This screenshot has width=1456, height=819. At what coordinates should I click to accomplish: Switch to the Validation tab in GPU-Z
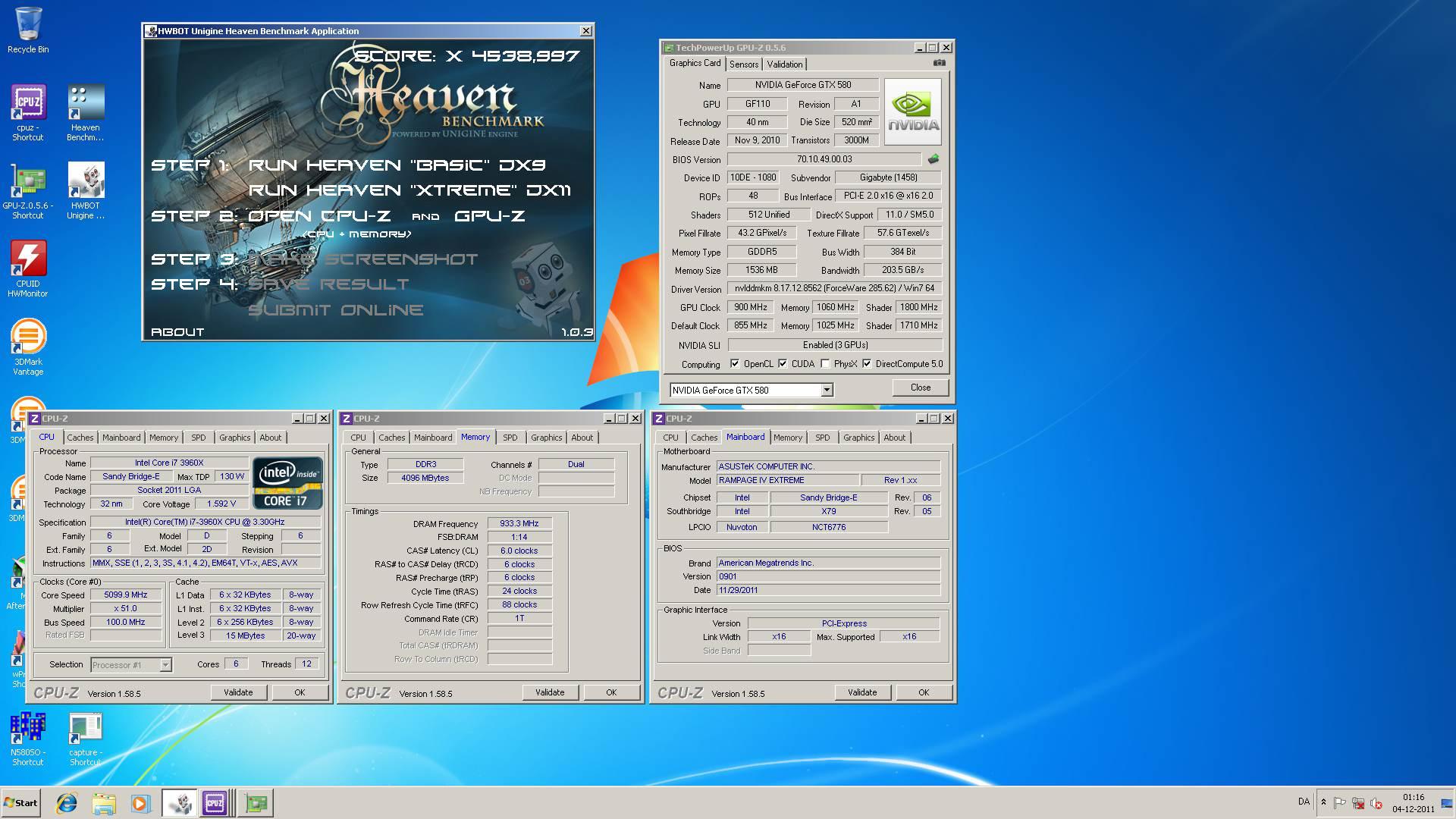click(x=784, y=64)
